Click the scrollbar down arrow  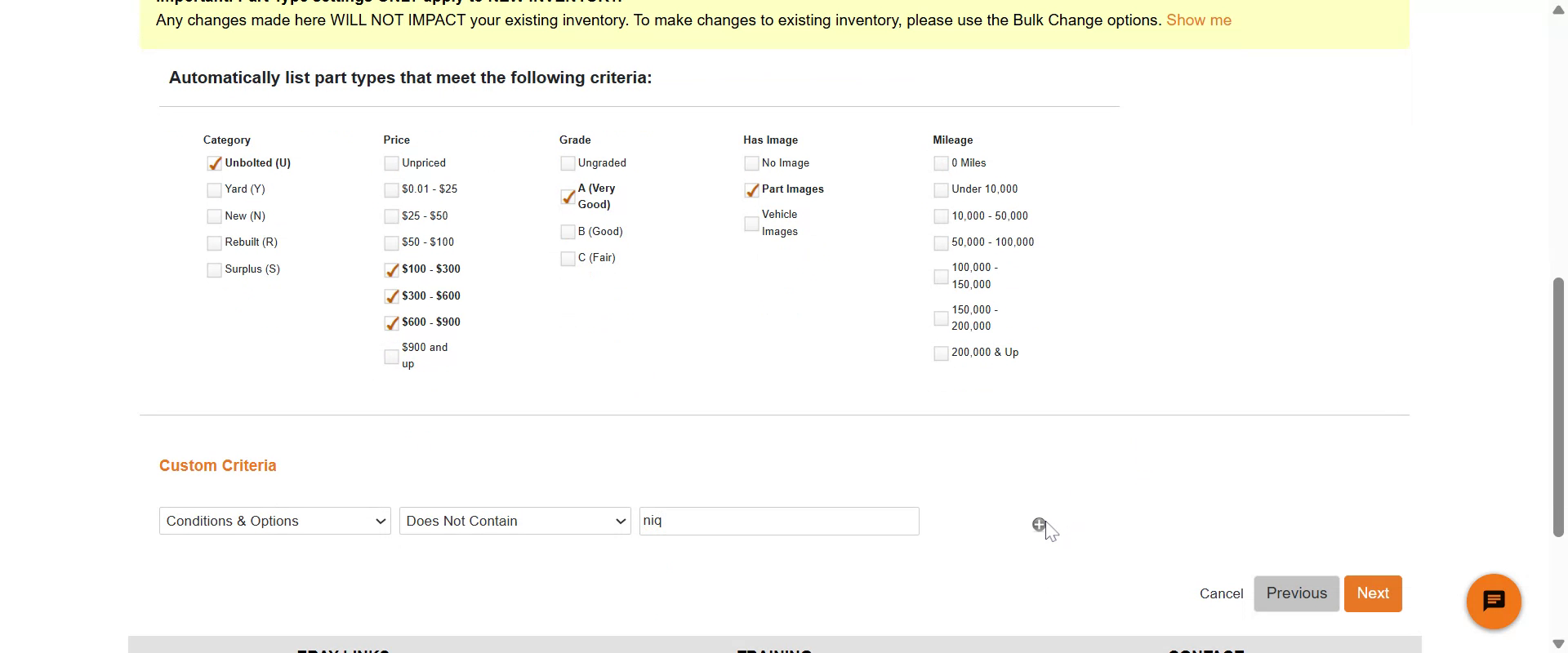click(x=1558, y=643)
